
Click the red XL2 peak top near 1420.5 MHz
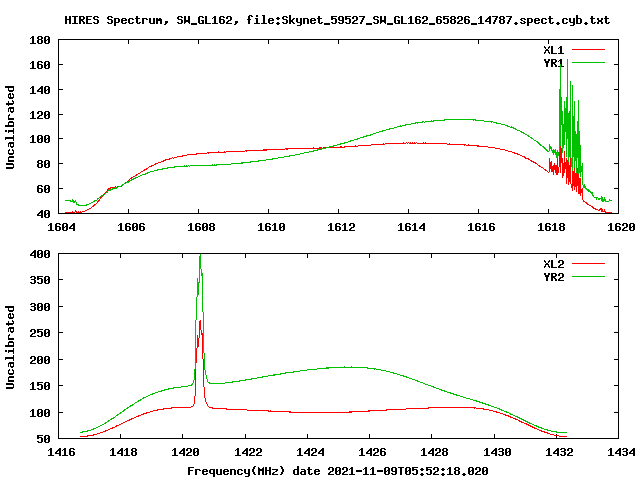pyautogui.click(x=200, y=322)
